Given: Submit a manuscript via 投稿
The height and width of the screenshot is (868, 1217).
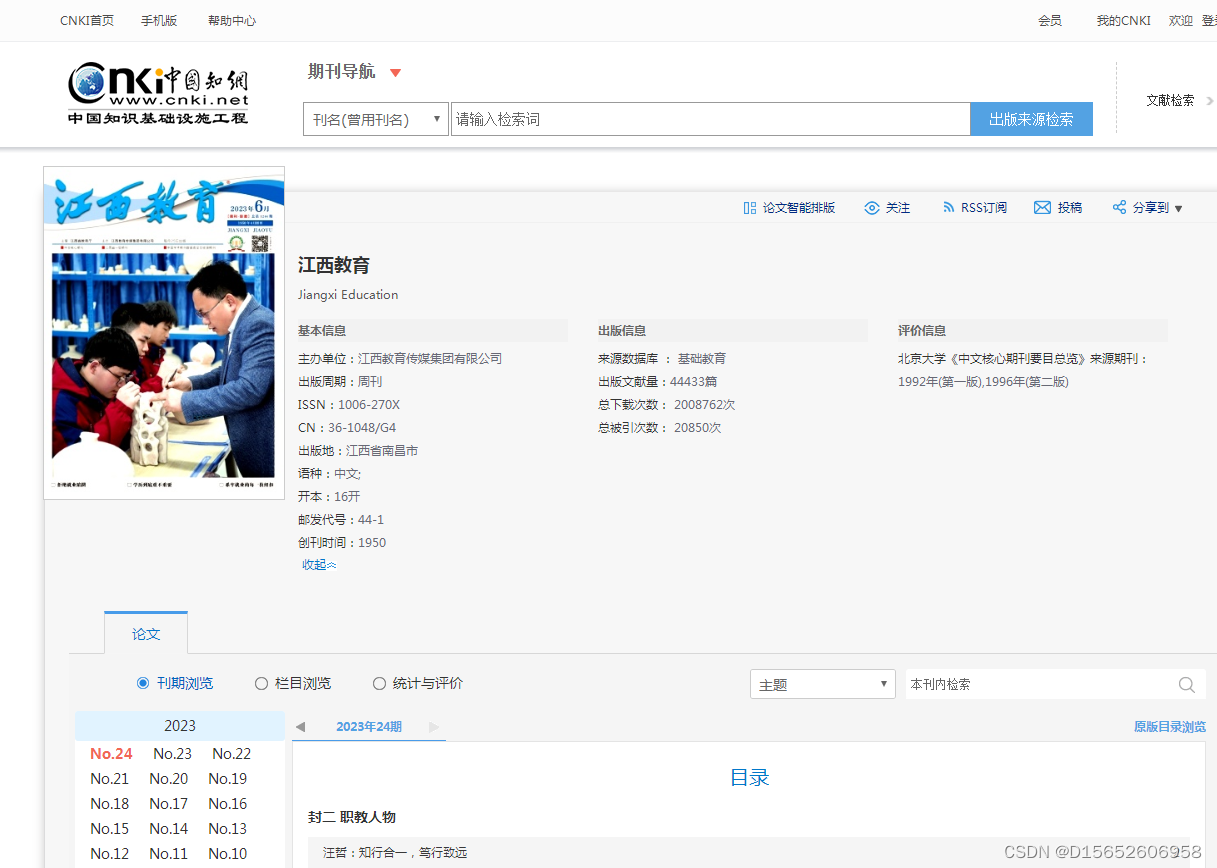Looking at the screenshot, I should (x=1058, y=208).
